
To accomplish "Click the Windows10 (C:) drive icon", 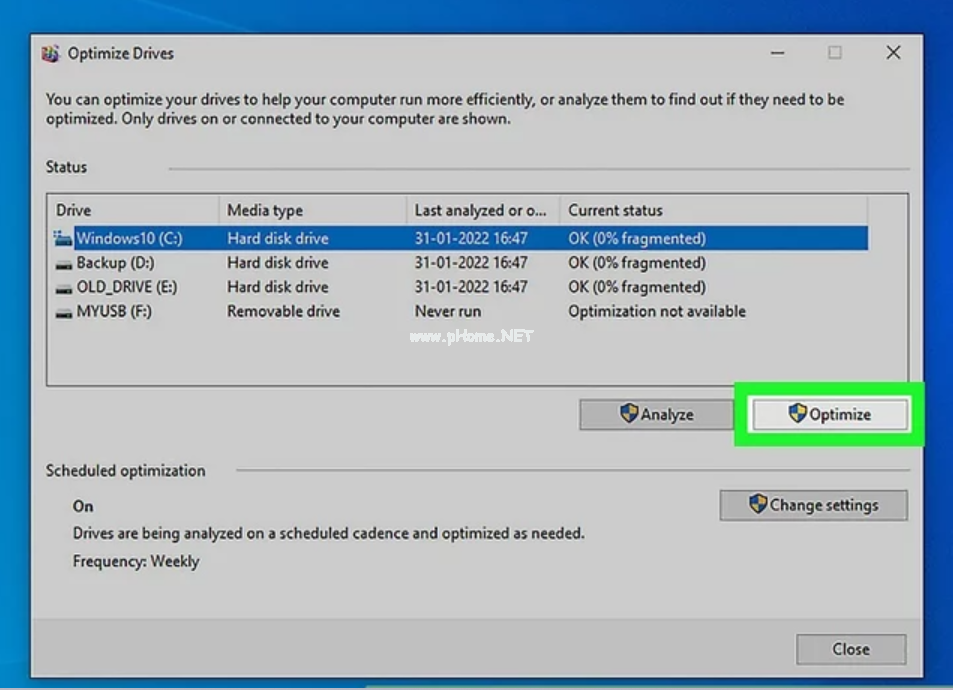I will pos(63,239).
